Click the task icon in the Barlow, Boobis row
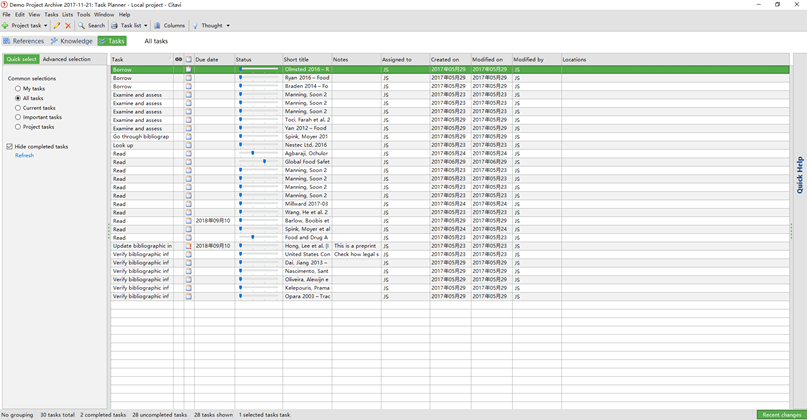Image resolution: width=807 pixels, height=420 pixels. (x=189, y=221)
